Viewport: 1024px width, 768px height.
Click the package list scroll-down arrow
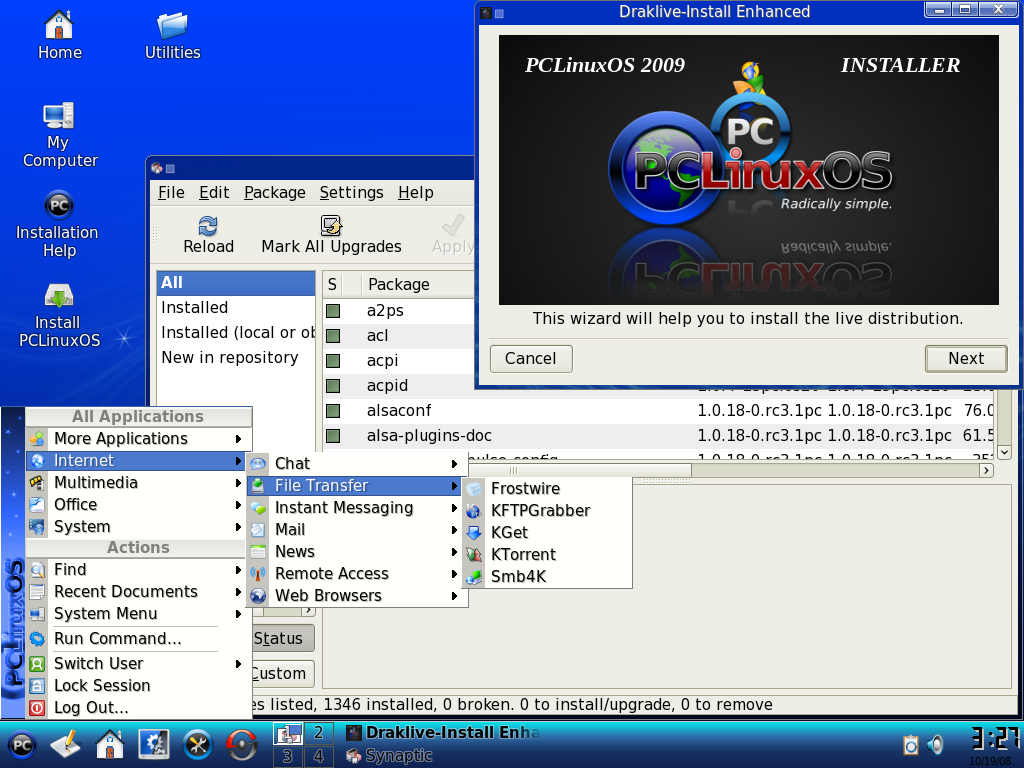(1004, 452)
